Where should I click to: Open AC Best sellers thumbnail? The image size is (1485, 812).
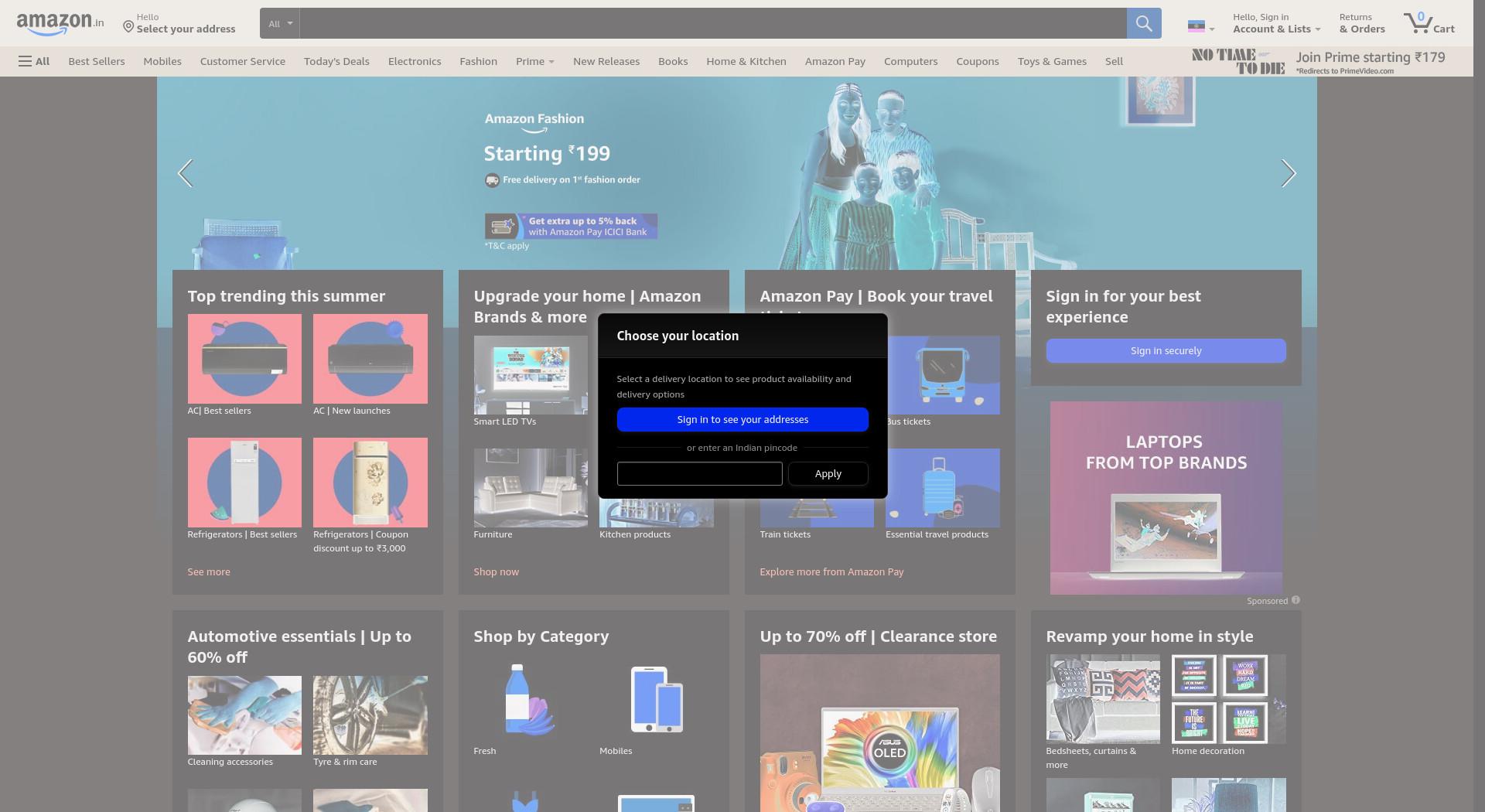(244, 359)
